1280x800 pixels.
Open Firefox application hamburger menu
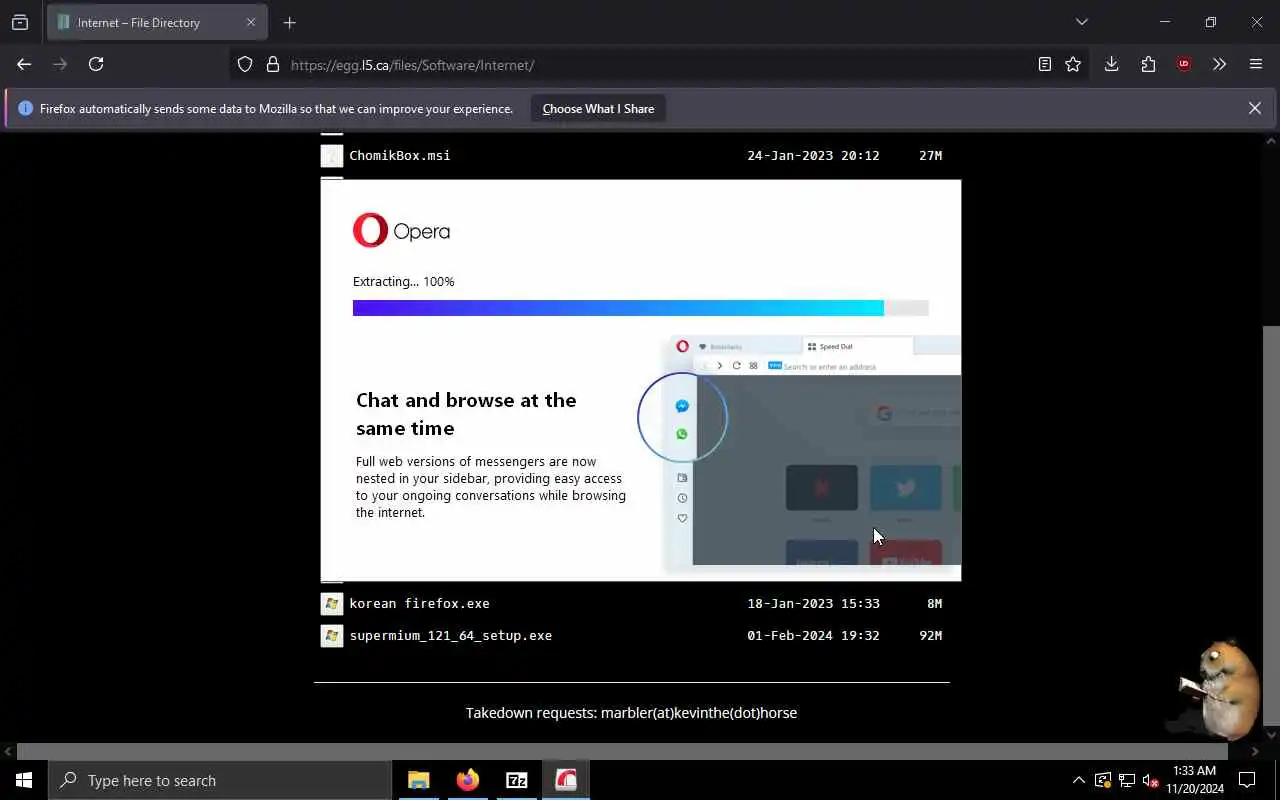point(1256,64)
